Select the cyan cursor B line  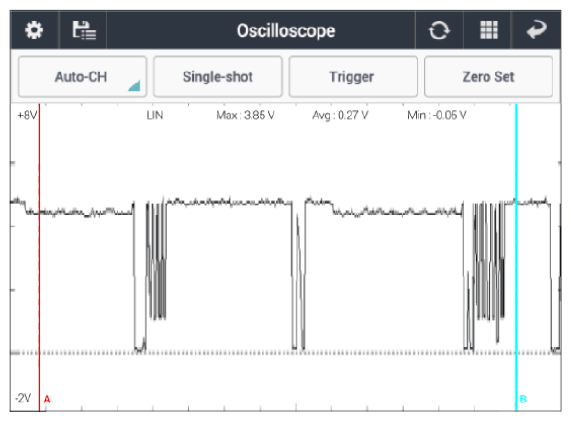pyautogui.click(x=516, y=255)
